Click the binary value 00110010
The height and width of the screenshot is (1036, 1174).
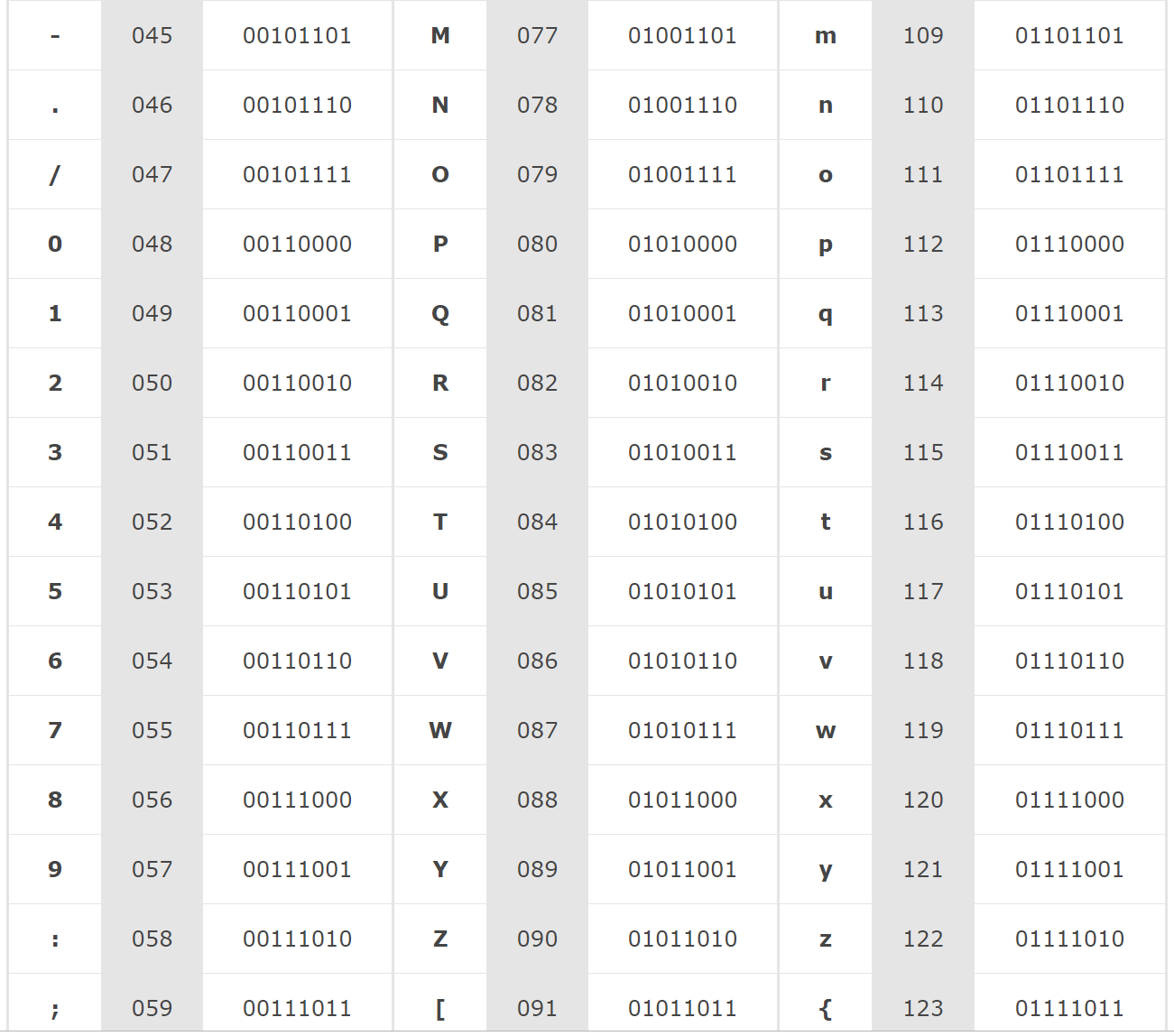297,384
